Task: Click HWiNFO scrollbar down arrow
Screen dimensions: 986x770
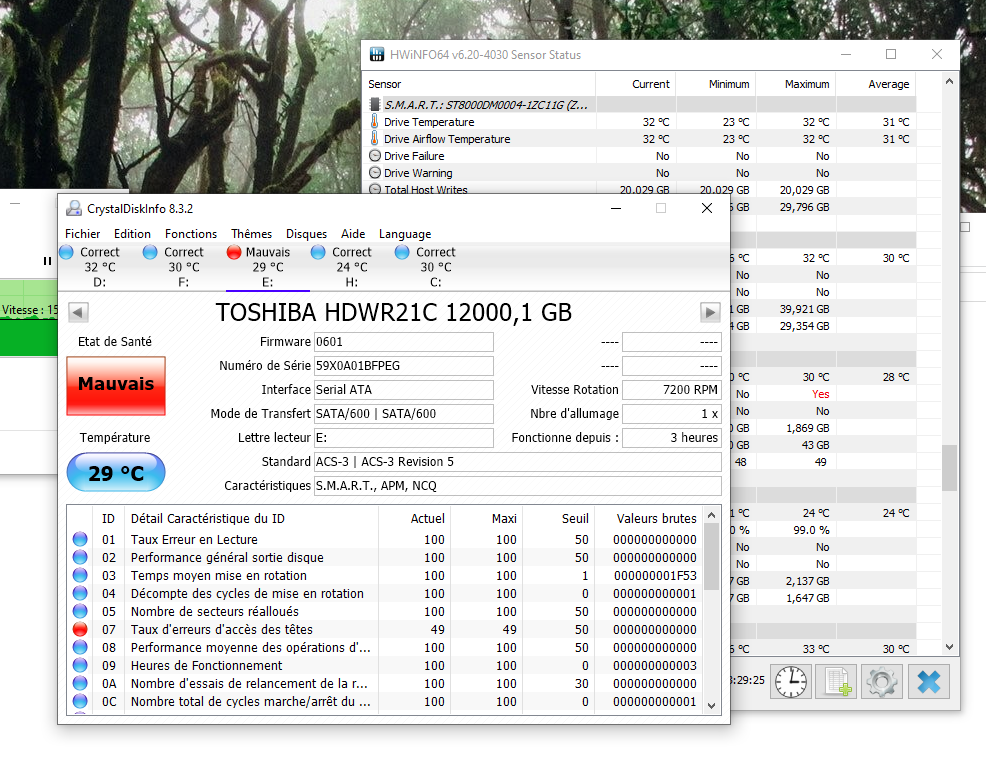Action: [x=950, y=647]
